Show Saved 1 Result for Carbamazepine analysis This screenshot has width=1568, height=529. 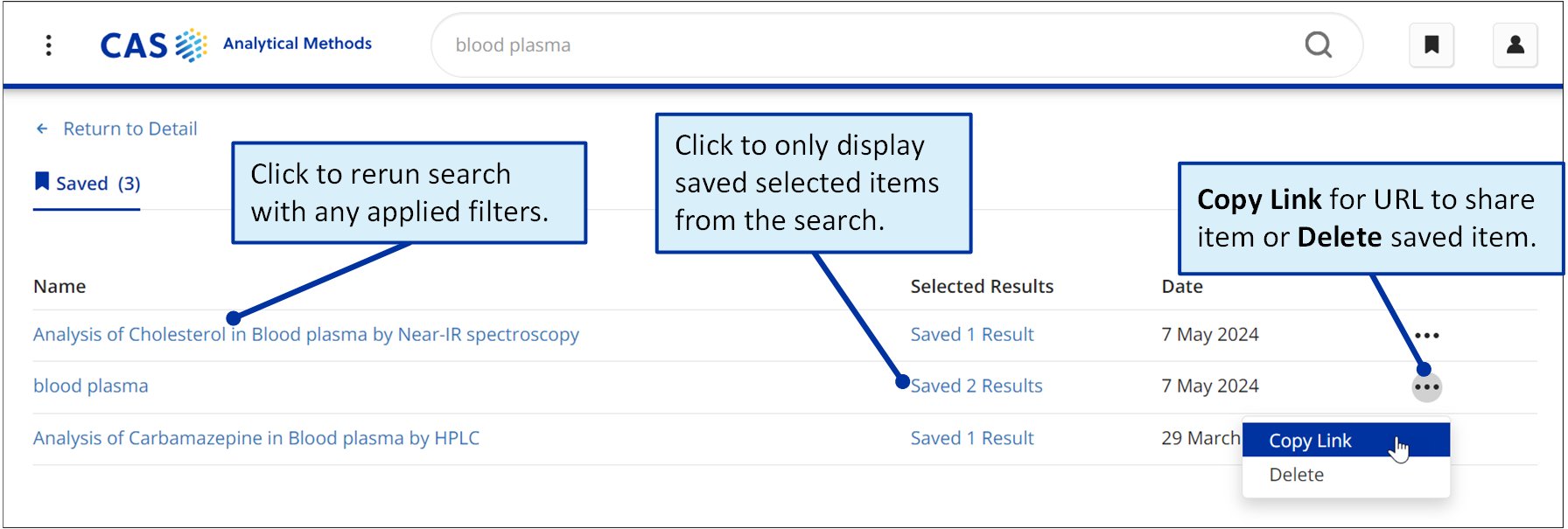pos(972,438)
